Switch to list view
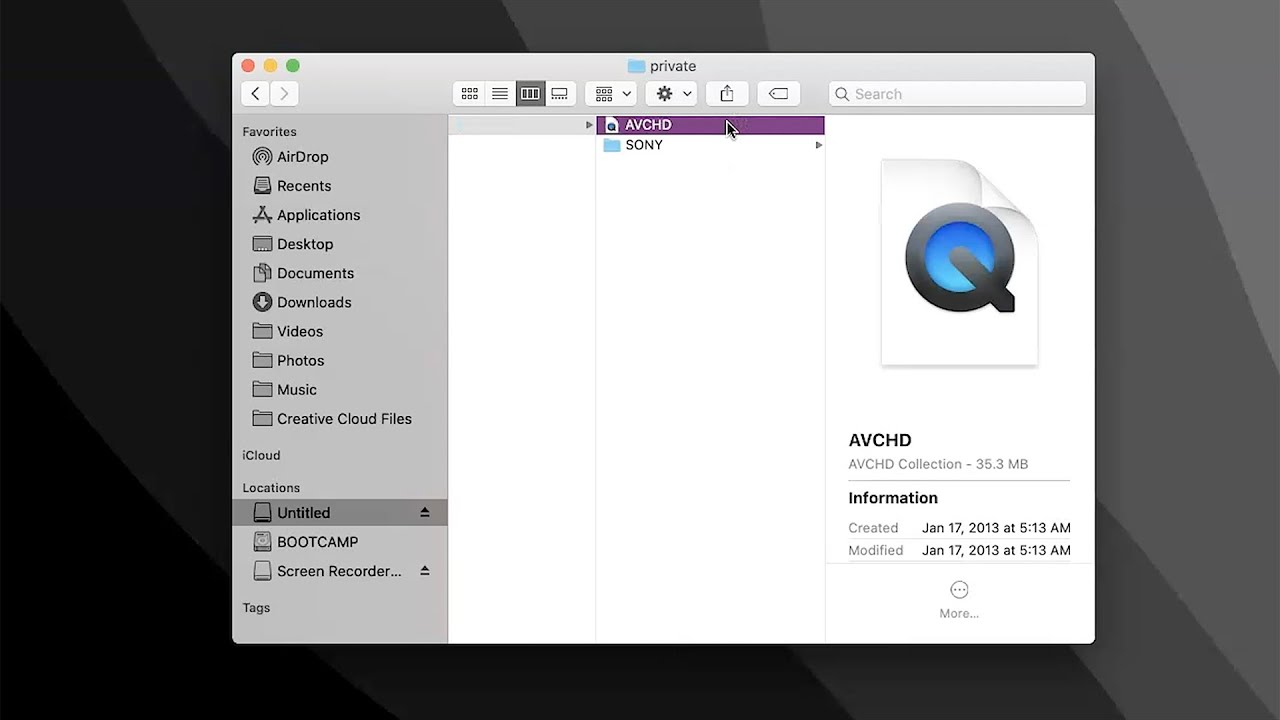 point(500,93)
